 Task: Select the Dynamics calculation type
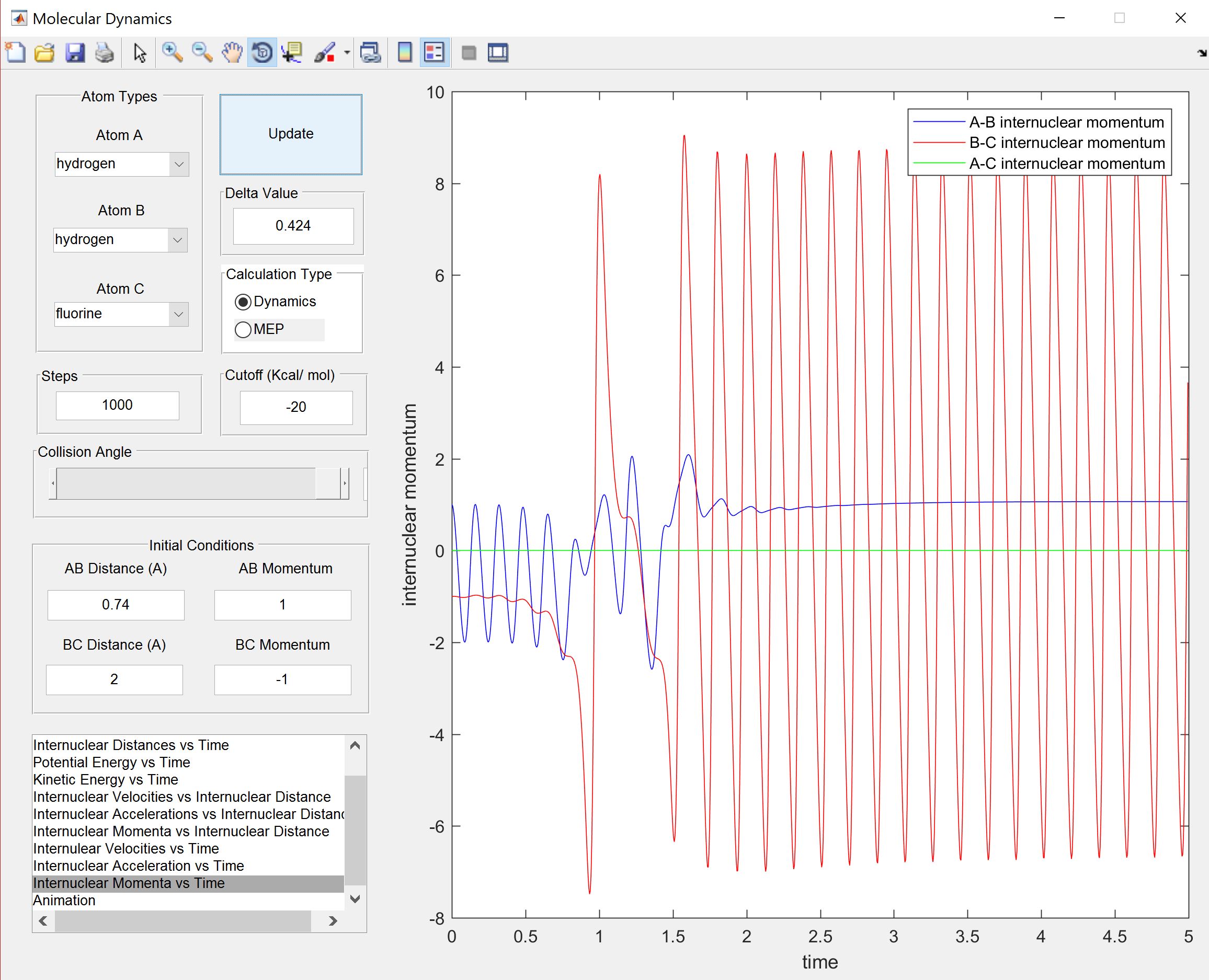point(243,302)
